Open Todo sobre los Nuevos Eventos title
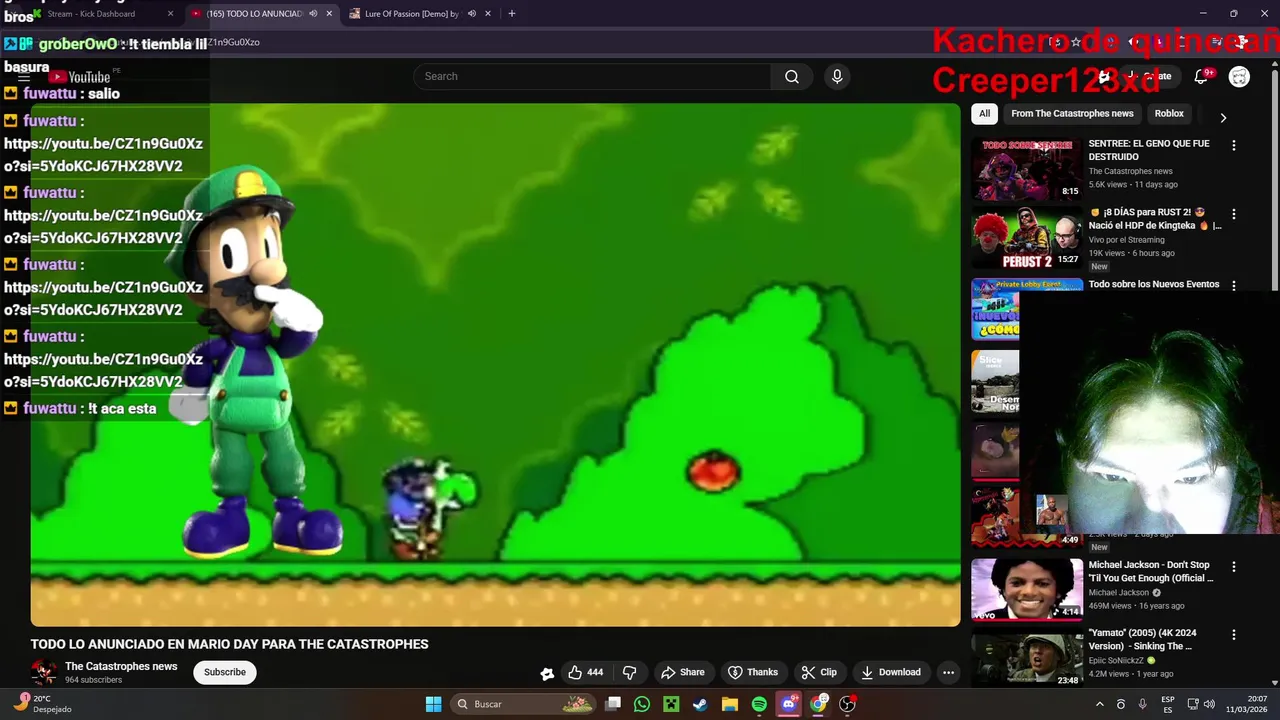Screen dimensions: 1280x720 pos(1154,284)
